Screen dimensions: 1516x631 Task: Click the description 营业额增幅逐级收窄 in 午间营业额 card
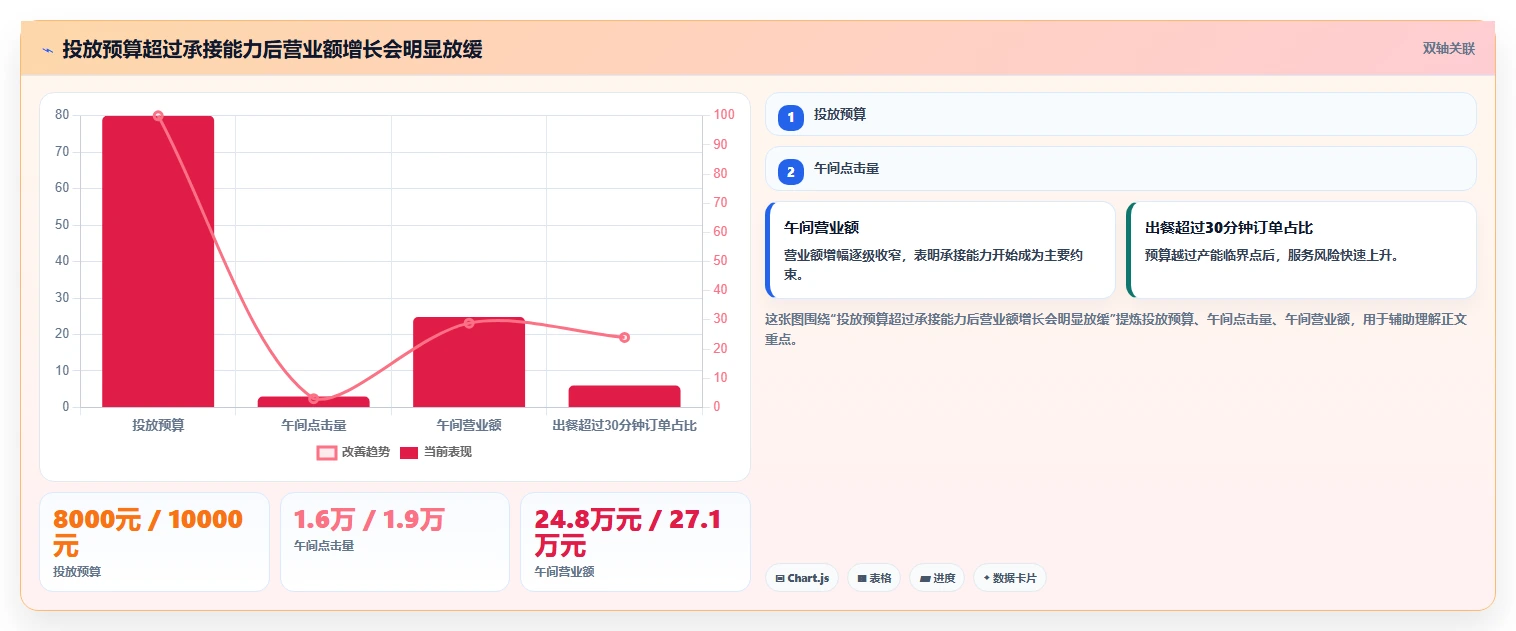[x=933, y=264]
